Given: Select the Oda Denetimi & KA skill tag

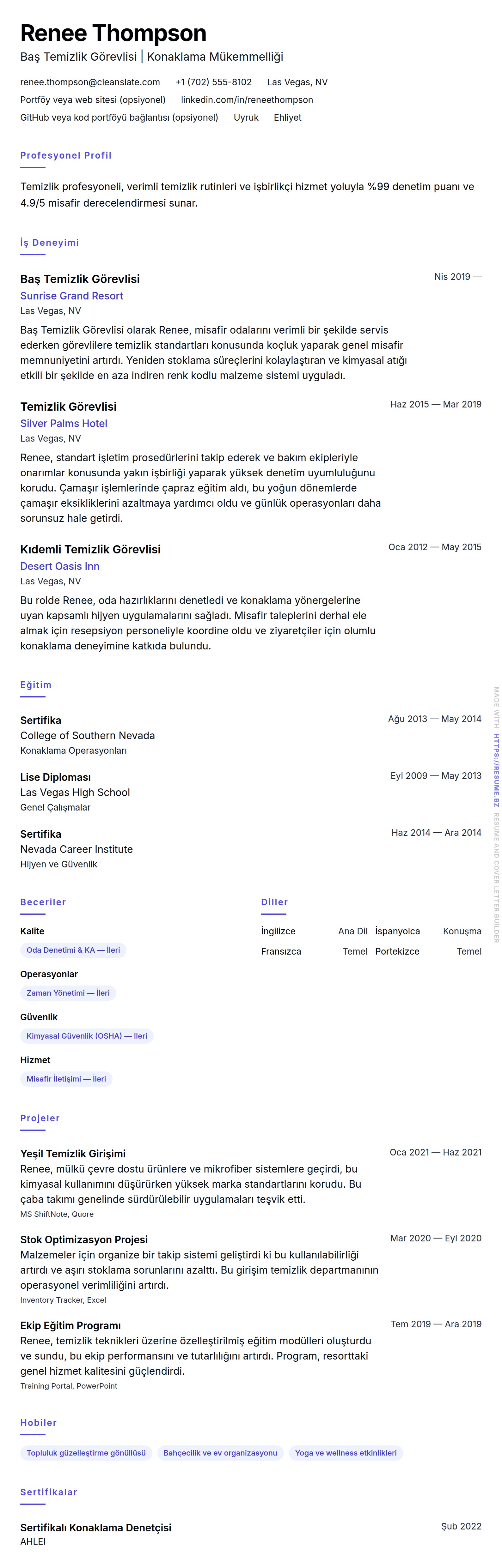Looking at the screenshot, I should 73,950.
